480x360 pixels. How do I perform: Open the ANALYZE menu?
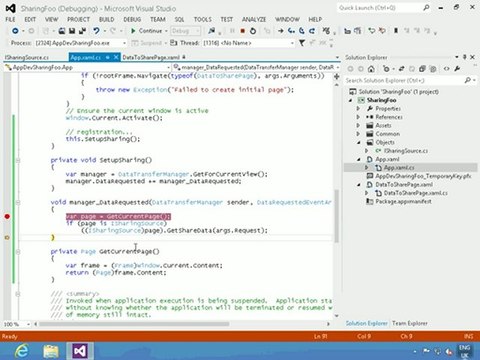coord(254,19)
